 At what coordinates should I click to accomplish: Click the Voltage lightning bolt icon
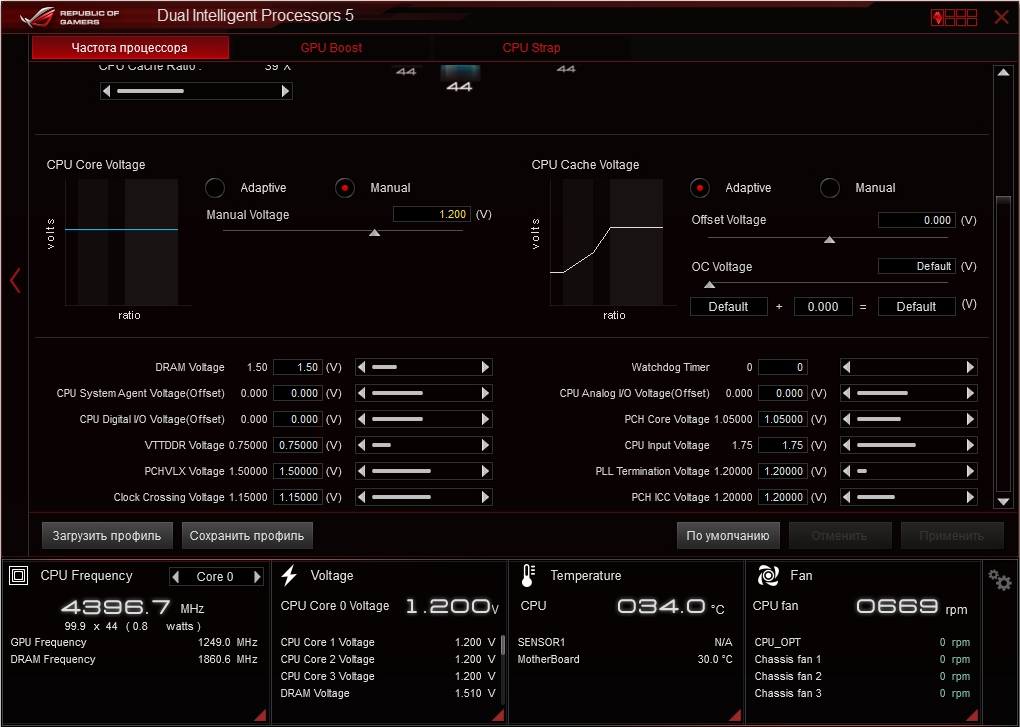click(x=289, y=575)
